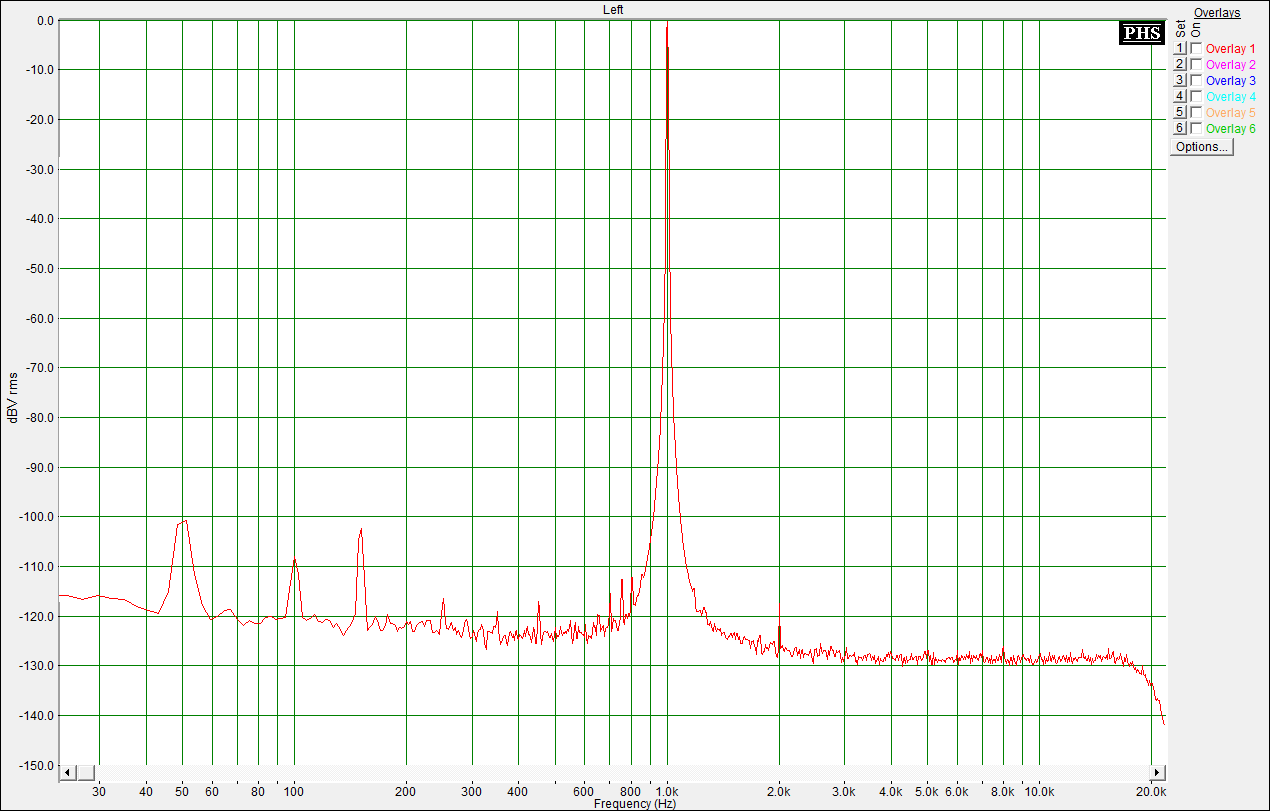1270x811 pixels.
Task: Click the 20.0k frequency axis label
Action: [x=1153, y=792]
